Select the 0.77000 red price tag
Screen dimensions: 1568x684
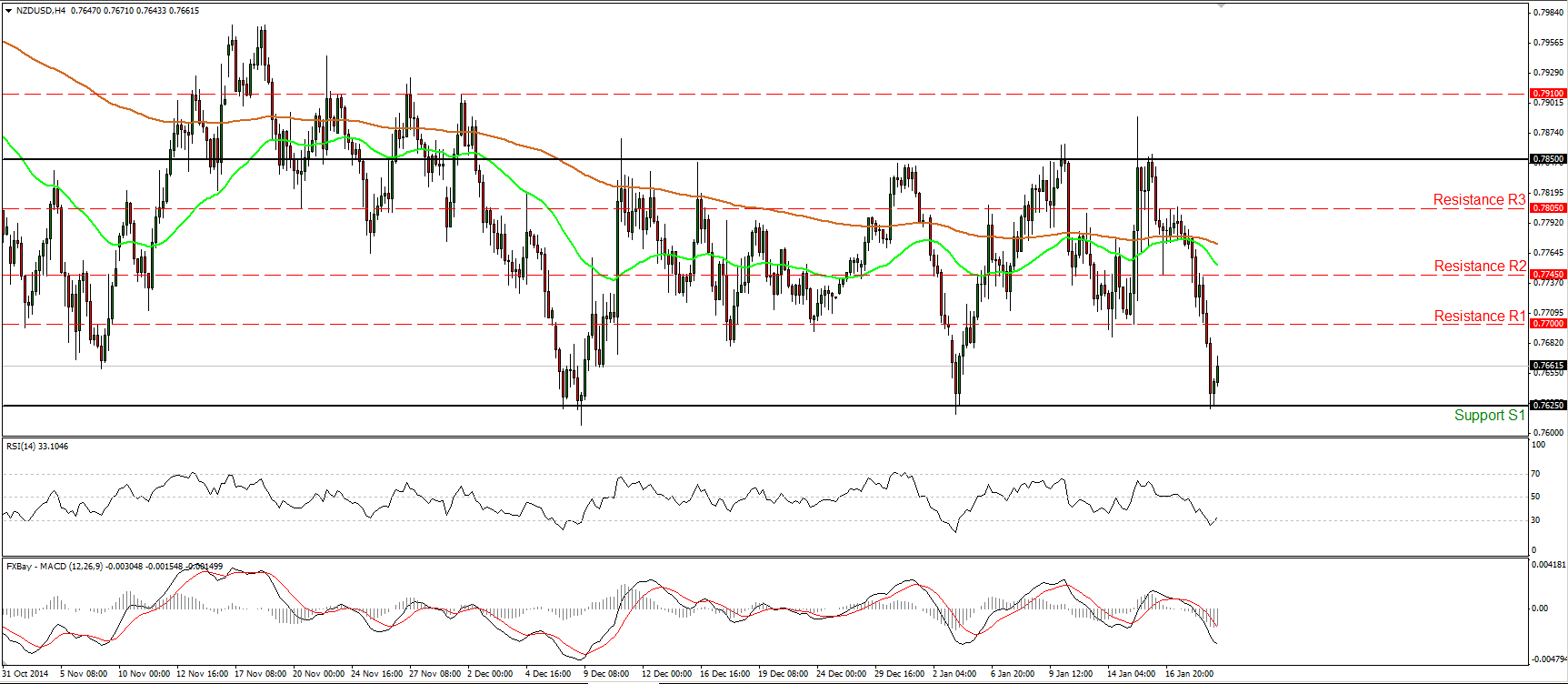pos(1548,323)
